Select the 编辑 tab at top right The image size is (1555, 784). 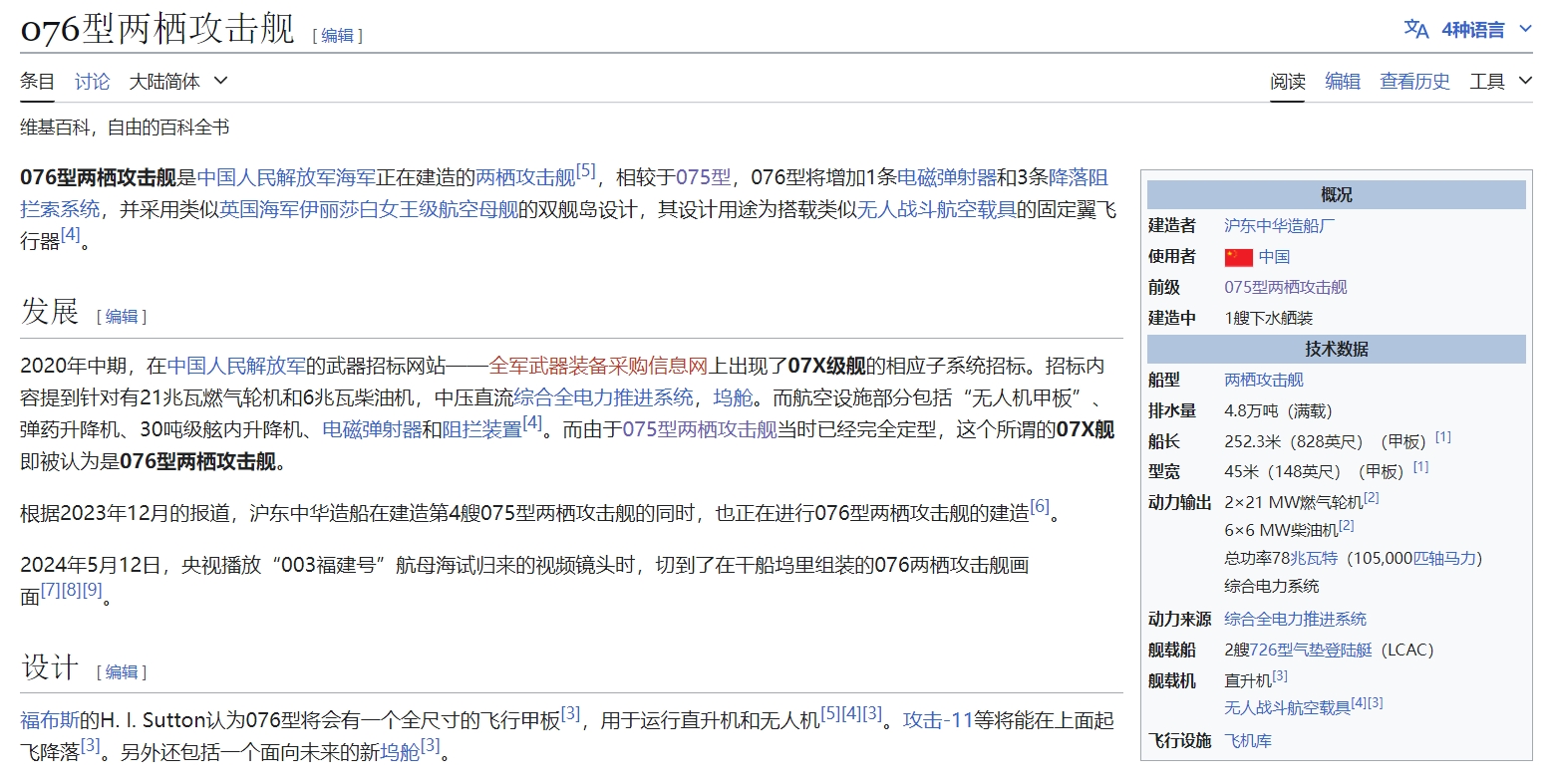tap(1342, 81)
